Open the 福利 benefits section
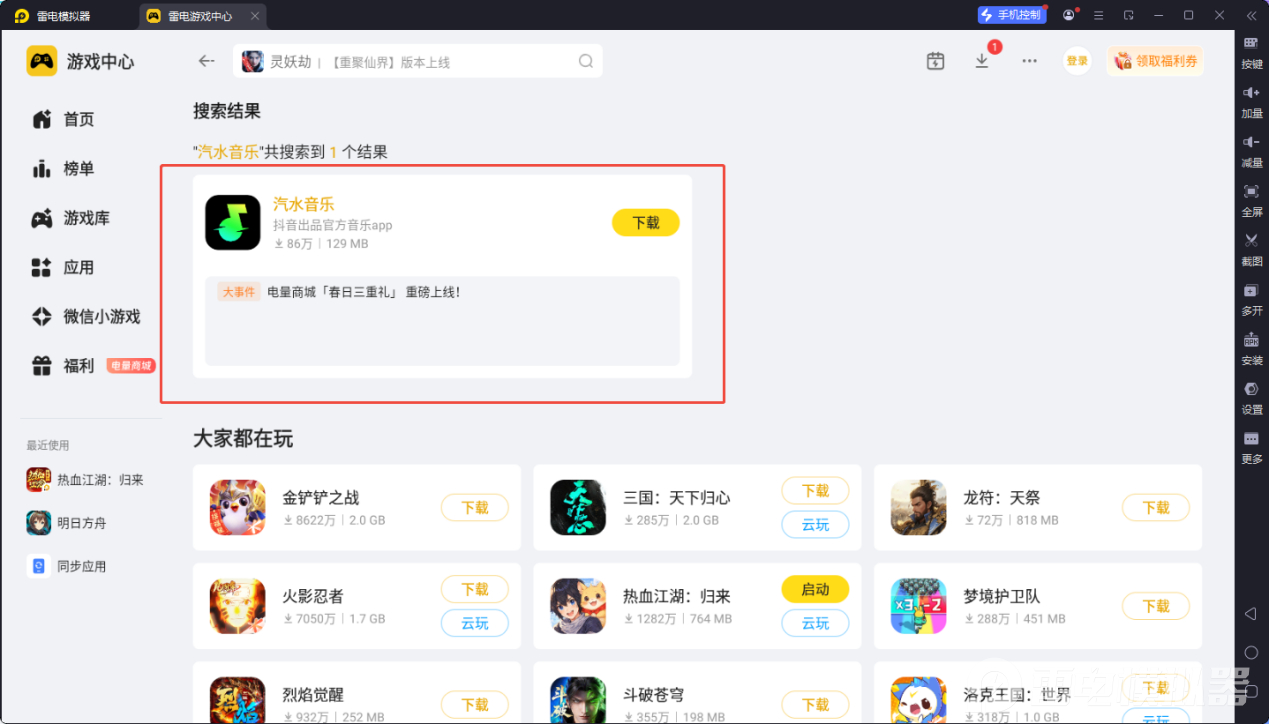The height and width of the screenshot is (724, 1269). (63, 366)
